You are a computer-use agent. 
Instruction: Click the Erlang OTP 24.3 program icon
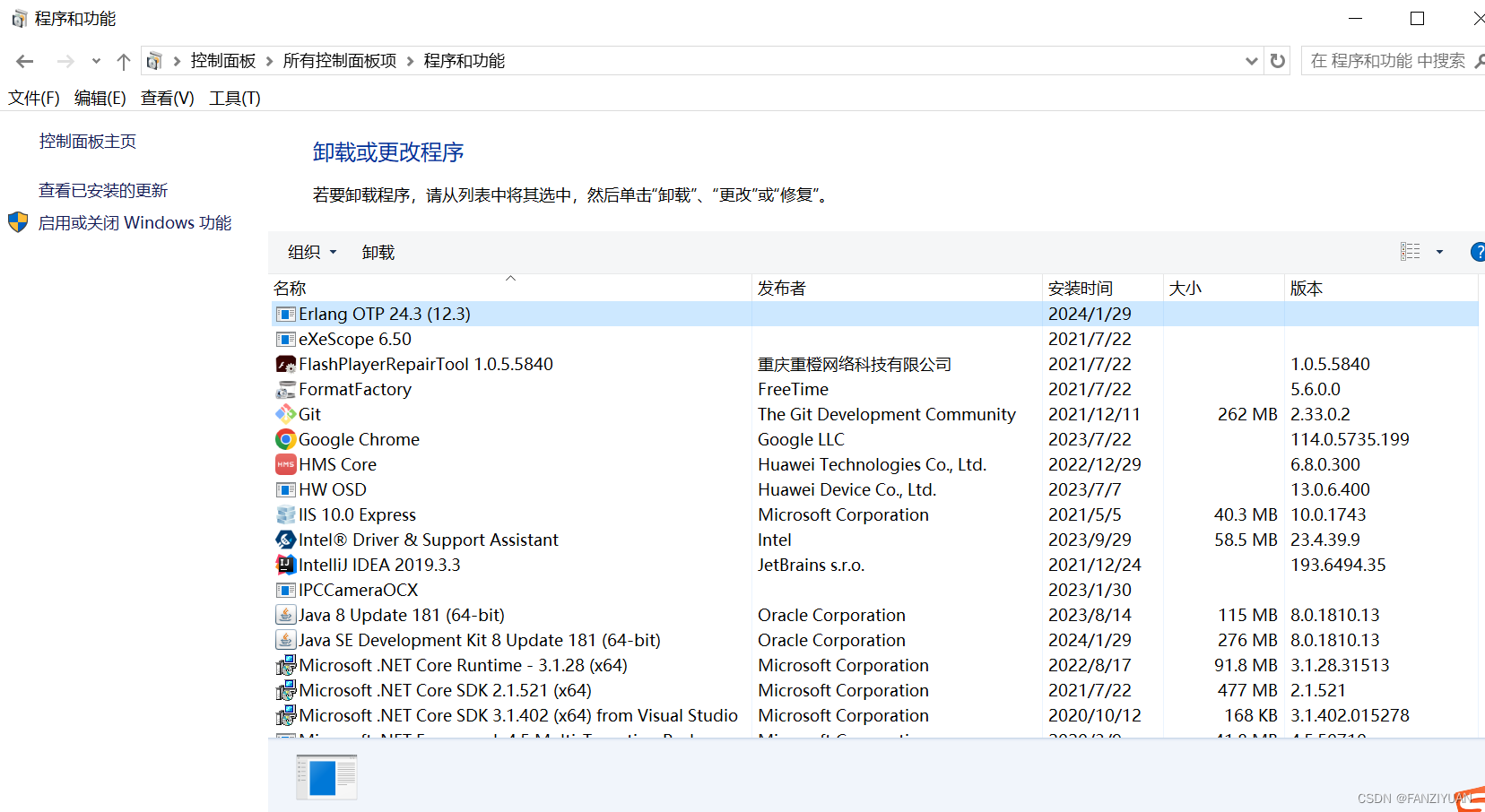286,314
